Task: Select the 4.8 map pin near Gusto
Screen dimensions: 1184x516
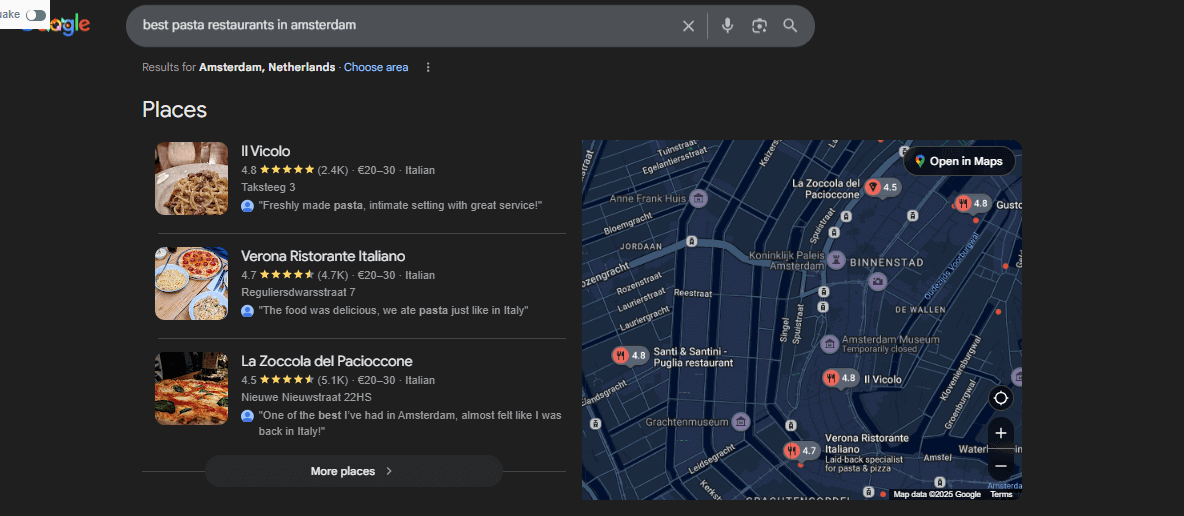Action: pyautogui.click(x=972, y=203)
